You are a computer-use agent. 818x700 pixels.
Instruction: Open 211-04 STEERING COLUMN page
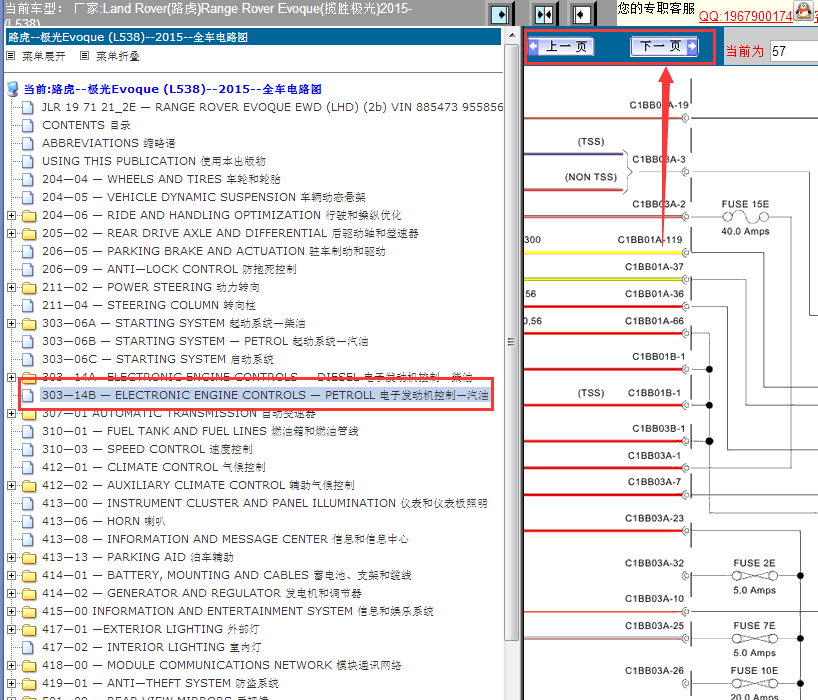pos(149,305)
